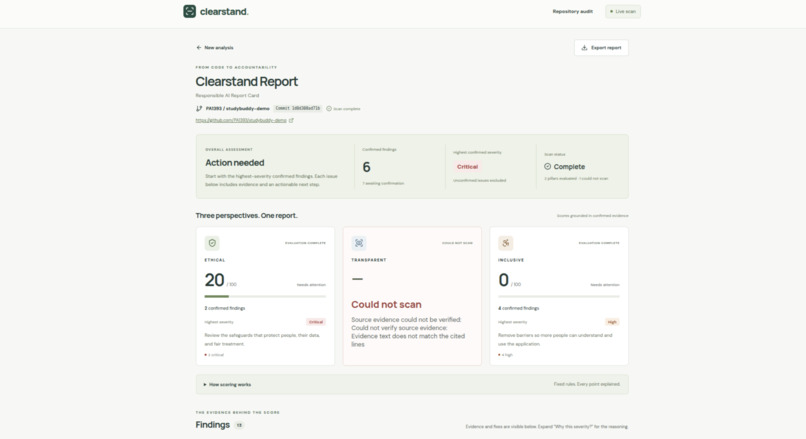Open the Repository audit nav item
Viewport: 806px width, 439px height.
pos(573,11)
